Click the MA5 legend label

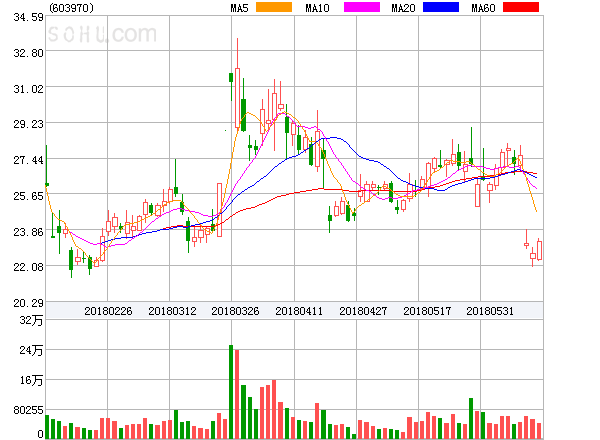(239, 8)
